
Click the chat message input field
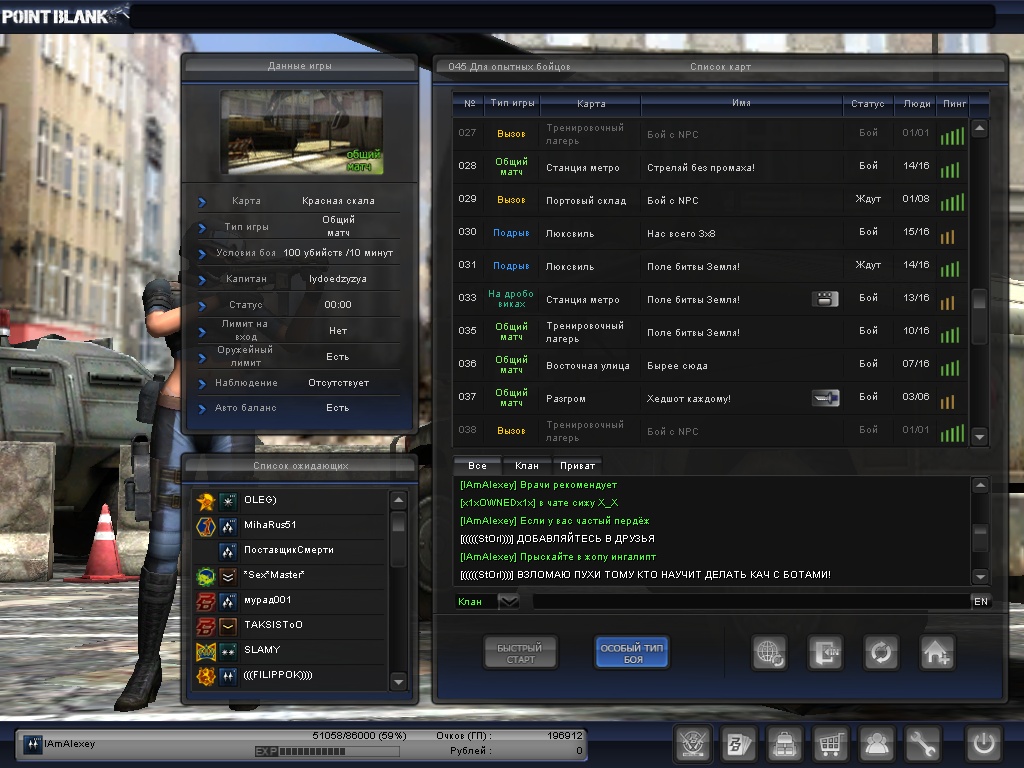click(x=751, y=601)
